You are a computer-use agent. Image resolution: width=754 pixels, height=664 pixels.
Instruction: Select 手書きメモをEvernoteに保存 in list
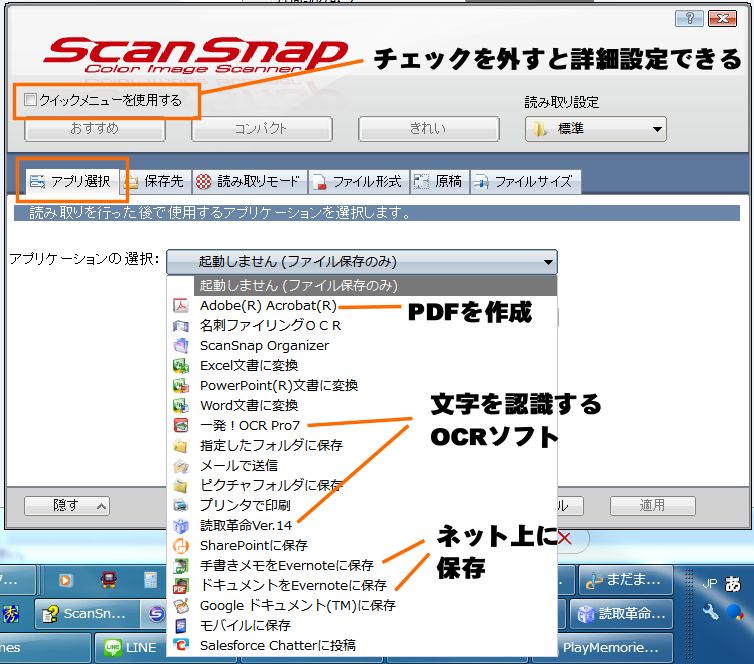pos(286,566)
